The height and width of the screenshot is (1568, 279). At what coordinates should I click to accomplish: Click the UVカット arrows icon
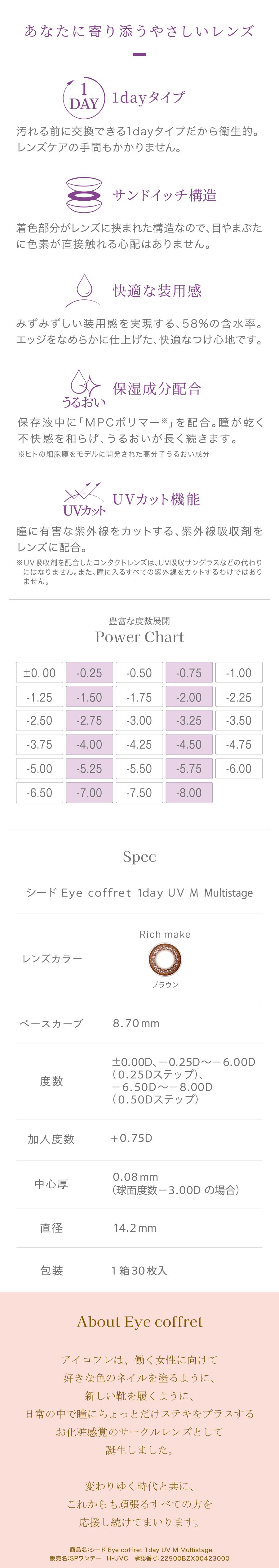[84, 499]
